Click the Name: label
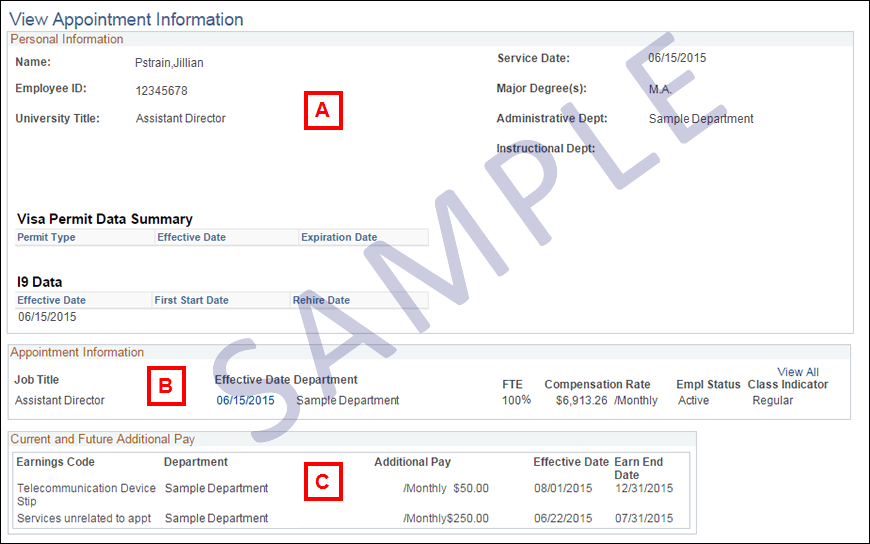 [x=33, y=62]
